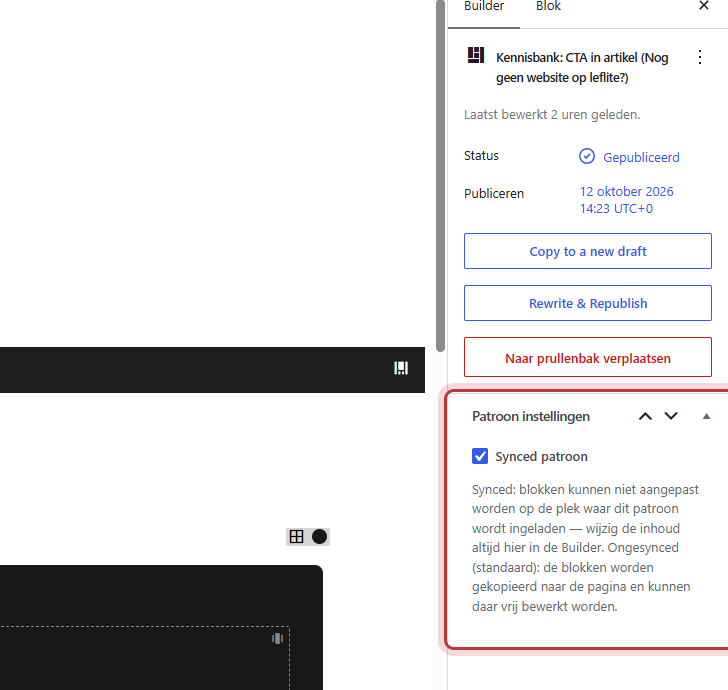Click the pattern icon next to Kennisbank title
This screenshot has width=728, height=690.
click(475, 55)
